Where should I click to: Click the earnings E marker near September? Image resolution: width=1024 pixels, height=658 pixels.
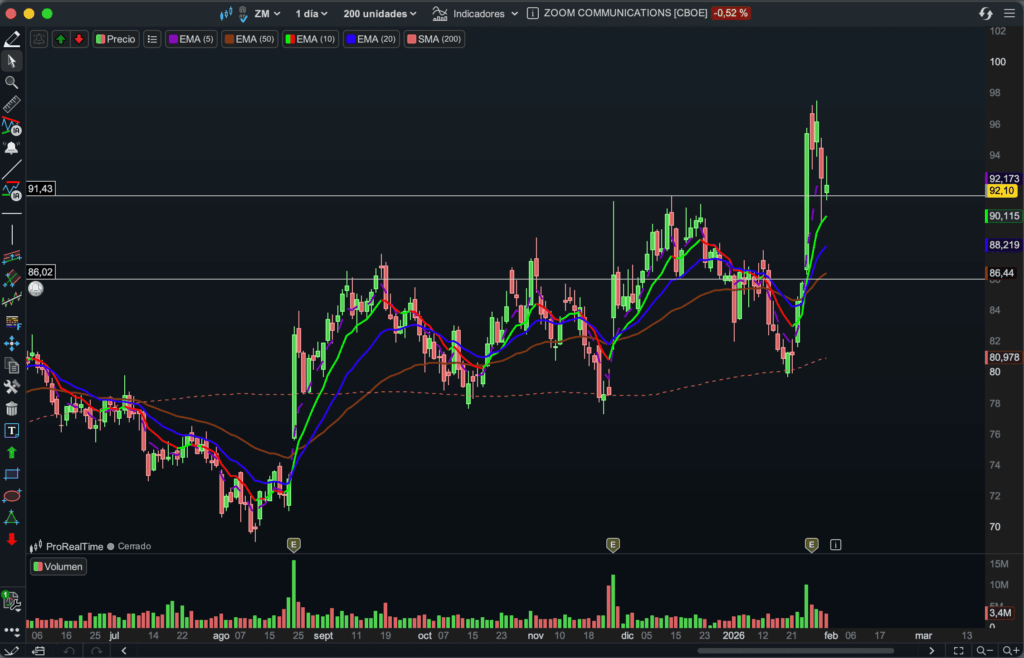(x=294, y=544)
